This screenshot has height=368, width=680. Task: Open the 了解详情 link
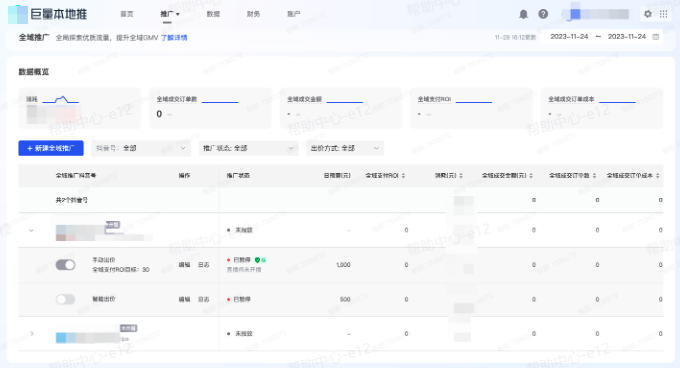(174, 38)
